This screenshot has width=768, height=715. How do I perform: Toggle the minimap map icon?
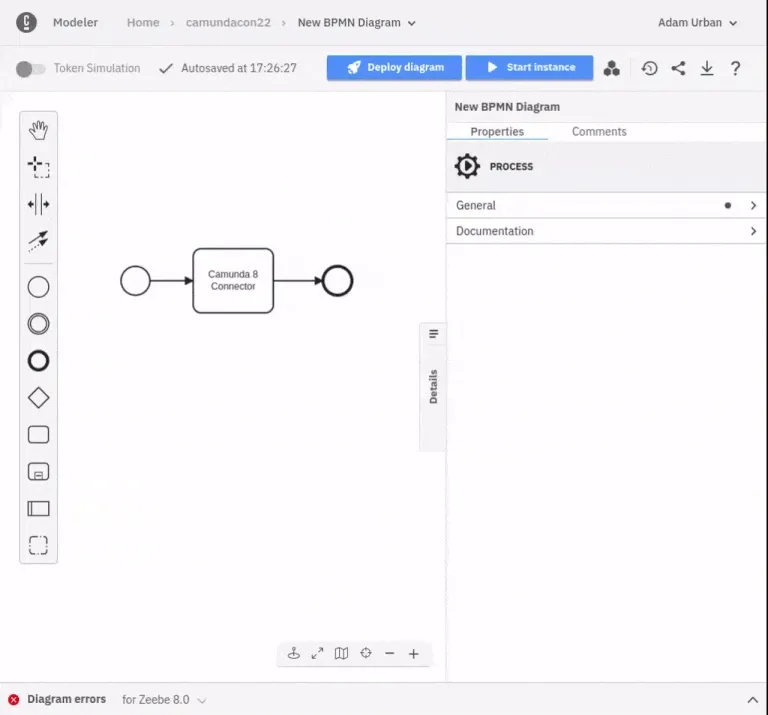pos(341,653)
